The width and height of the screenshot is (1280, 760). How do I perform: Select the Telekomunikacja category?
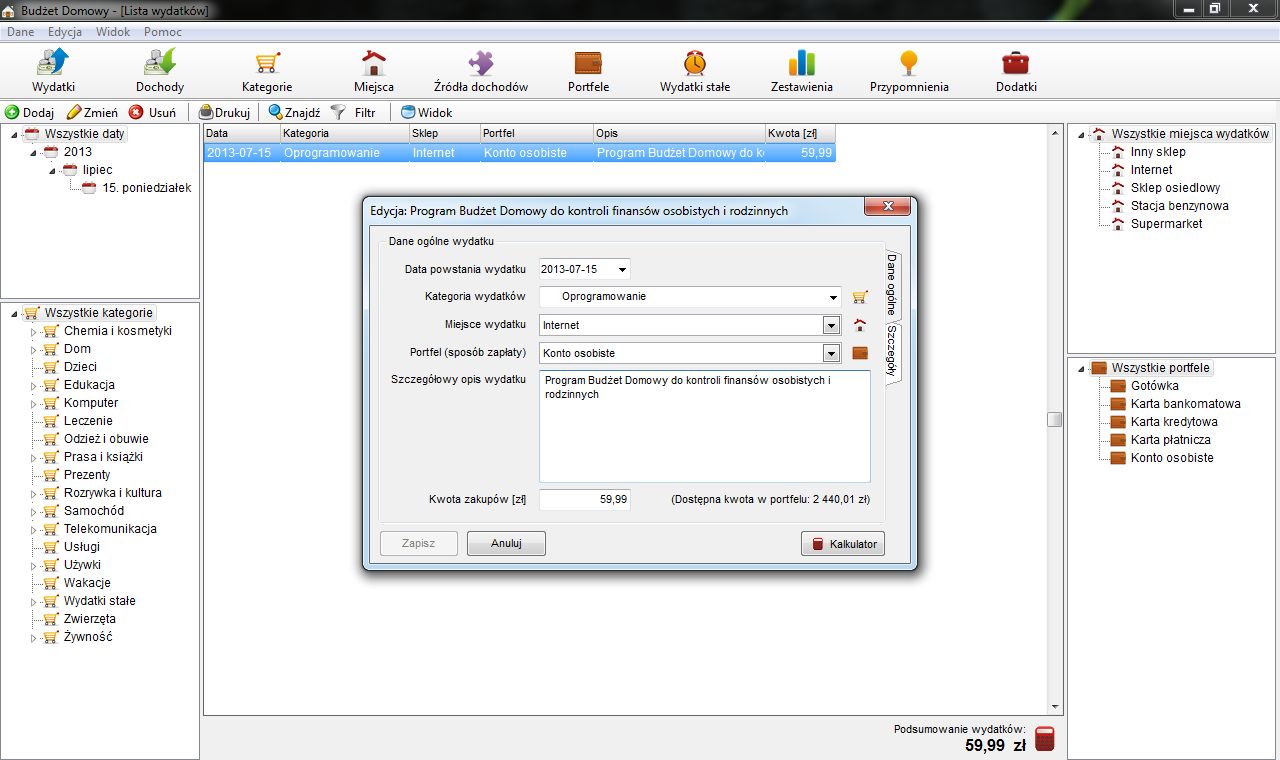110,529
